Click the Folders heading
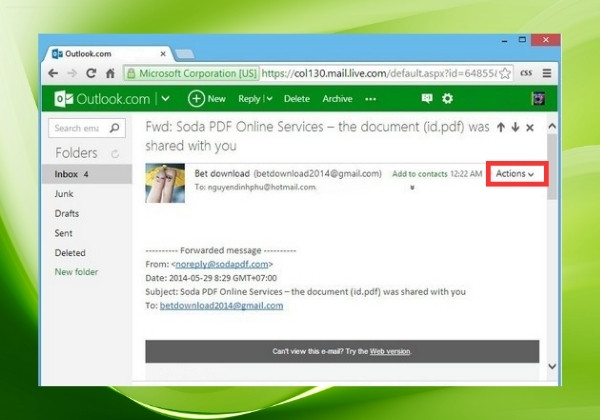Viewport: 600px width, 420px height. 76,153
